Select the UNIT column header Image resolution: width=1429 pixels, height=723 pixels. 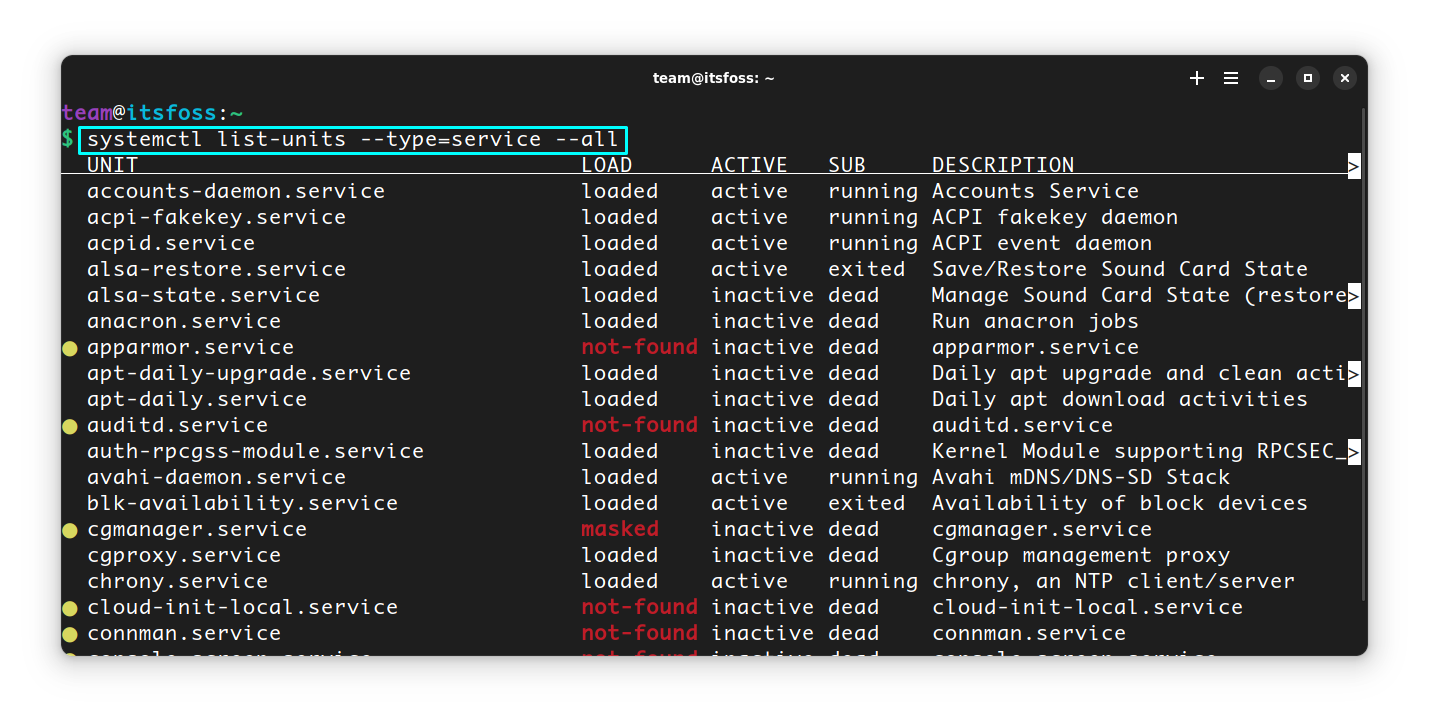click(x=111, y=164)
